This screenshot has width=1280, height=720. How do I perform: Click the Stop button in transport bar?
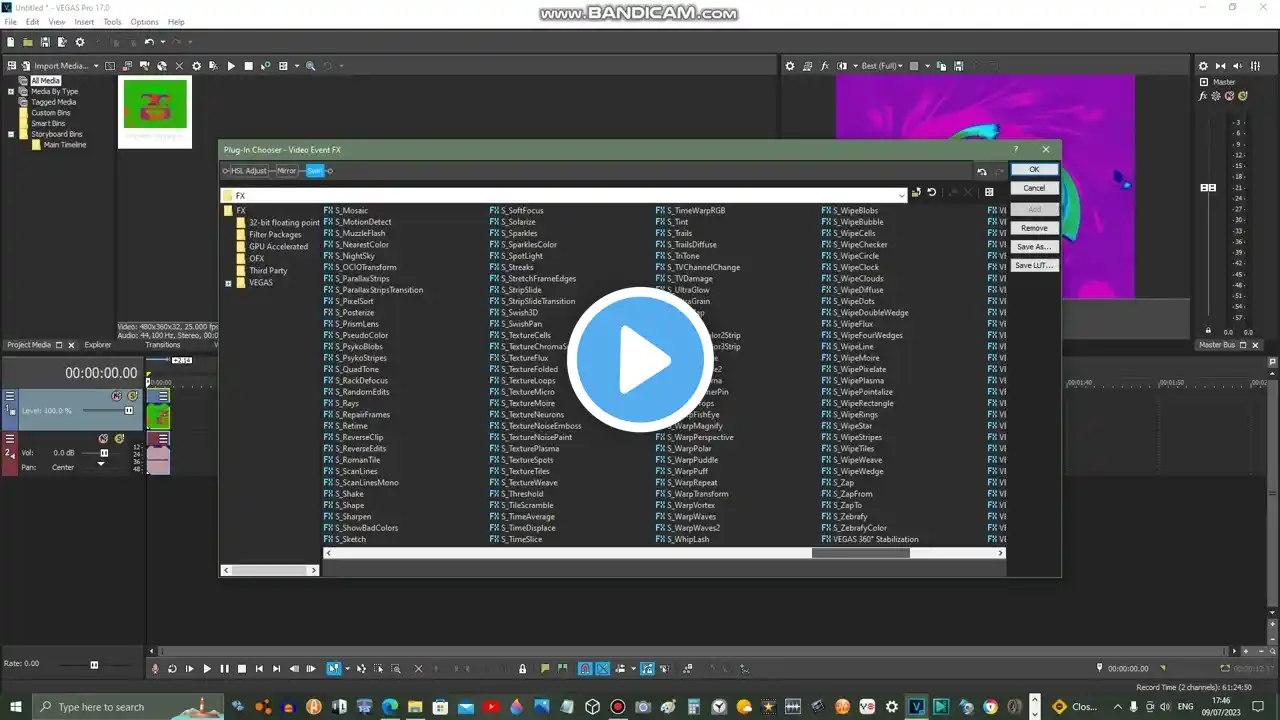[x=241, y=669]
